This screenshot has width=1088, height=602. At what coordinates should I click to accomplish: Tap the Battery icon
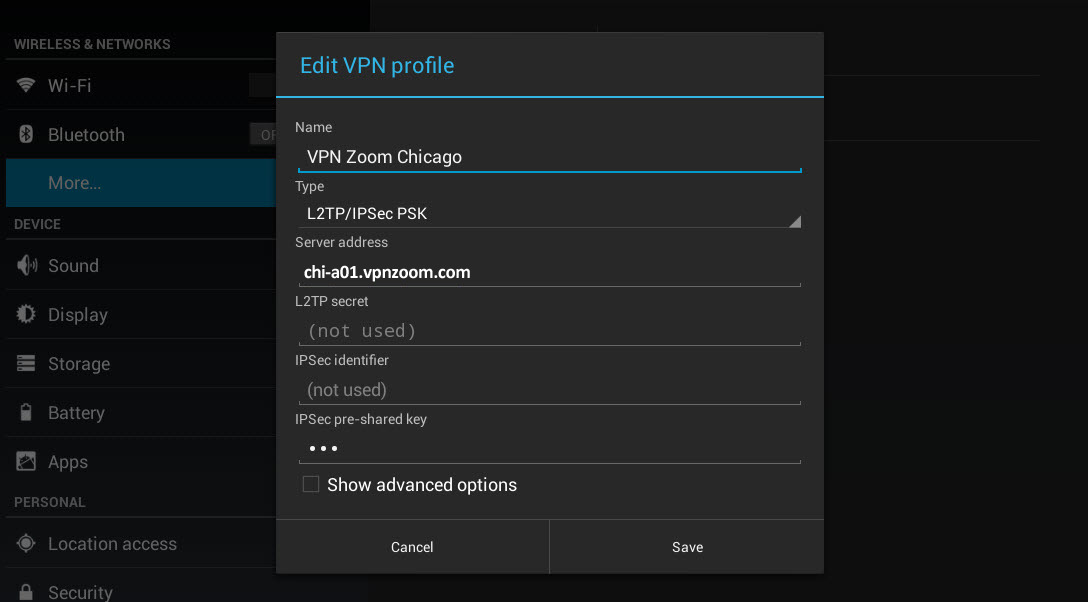coord(26,413)
